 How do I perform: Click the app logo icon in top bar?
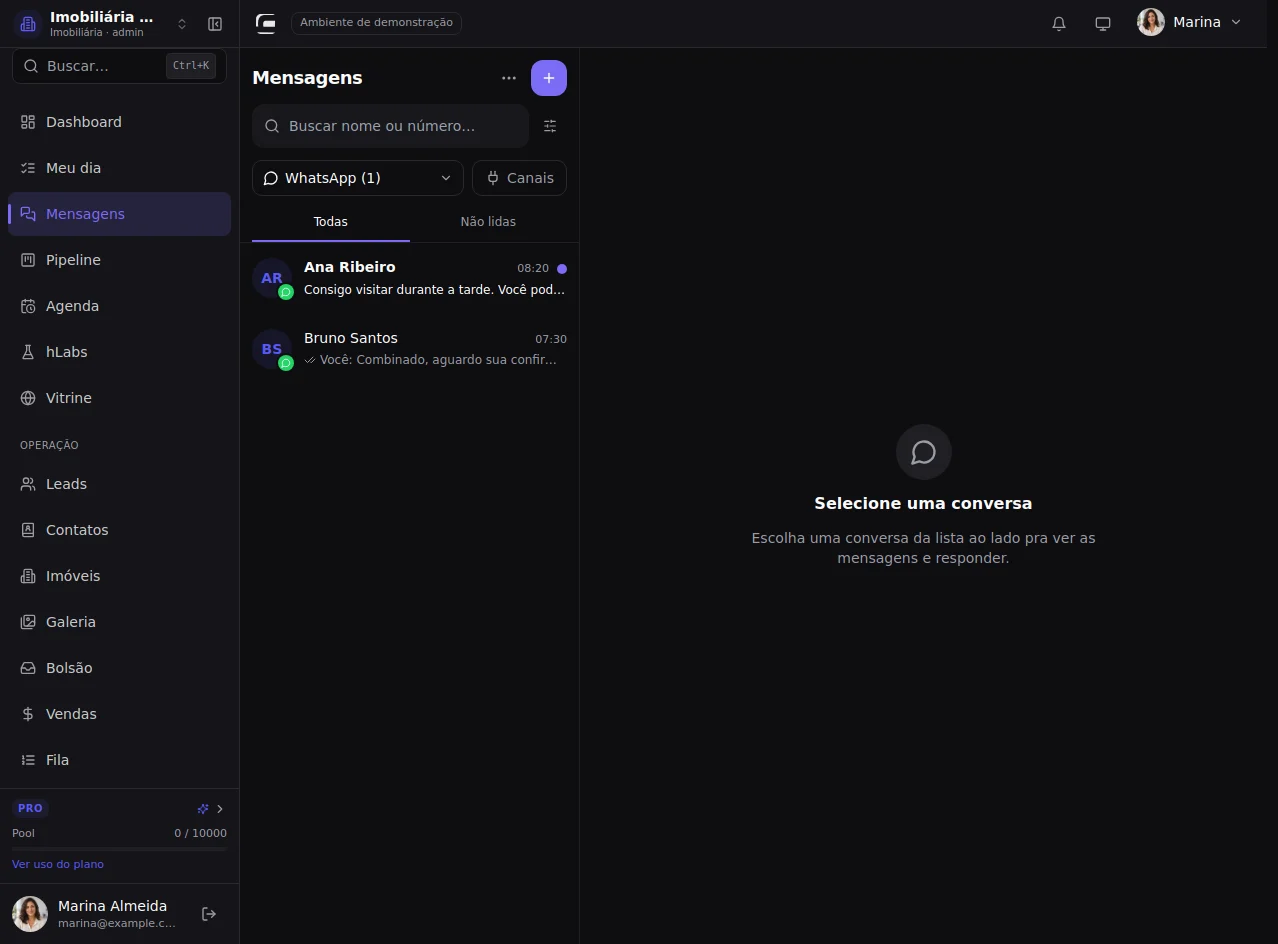click(x=265, y=23)
